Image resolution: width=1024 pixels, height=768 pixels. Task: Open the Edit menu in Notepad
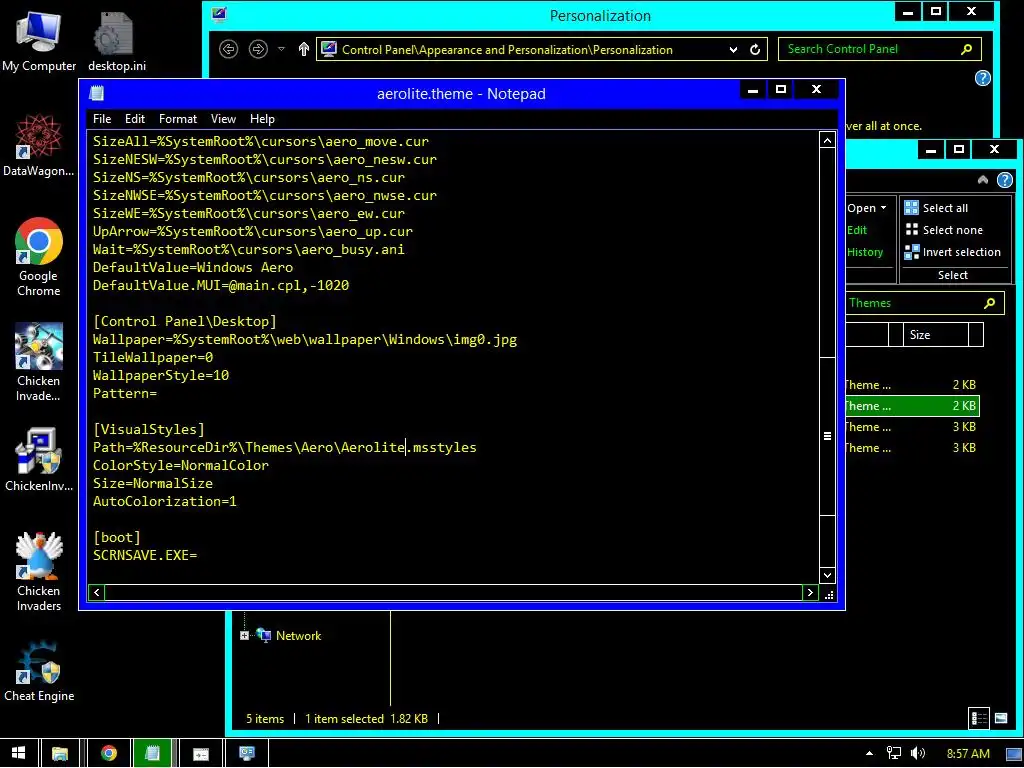(x=135, y=119)
